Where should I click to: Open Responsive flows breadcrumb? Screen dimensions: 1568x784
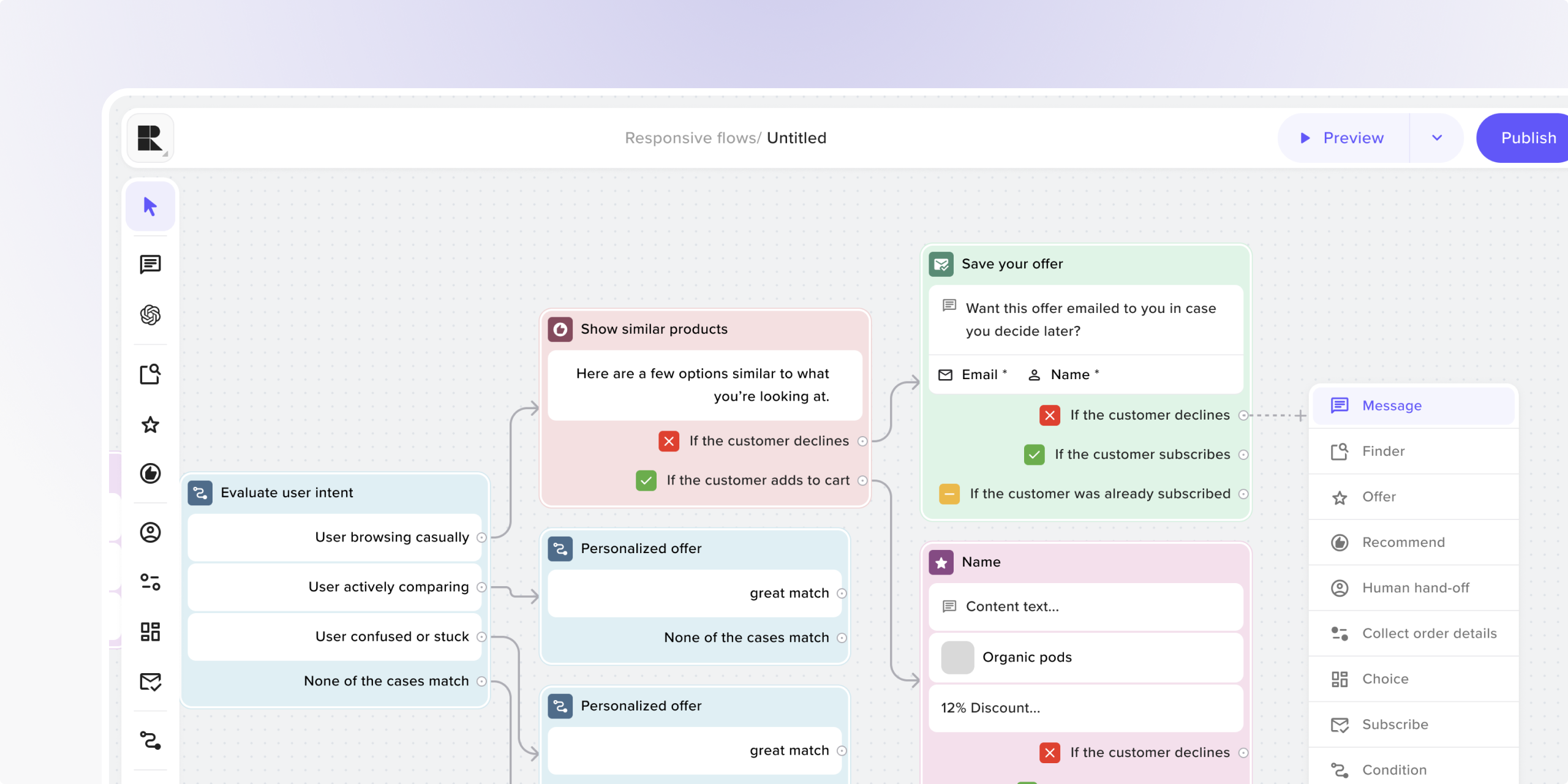coord(693,138)
